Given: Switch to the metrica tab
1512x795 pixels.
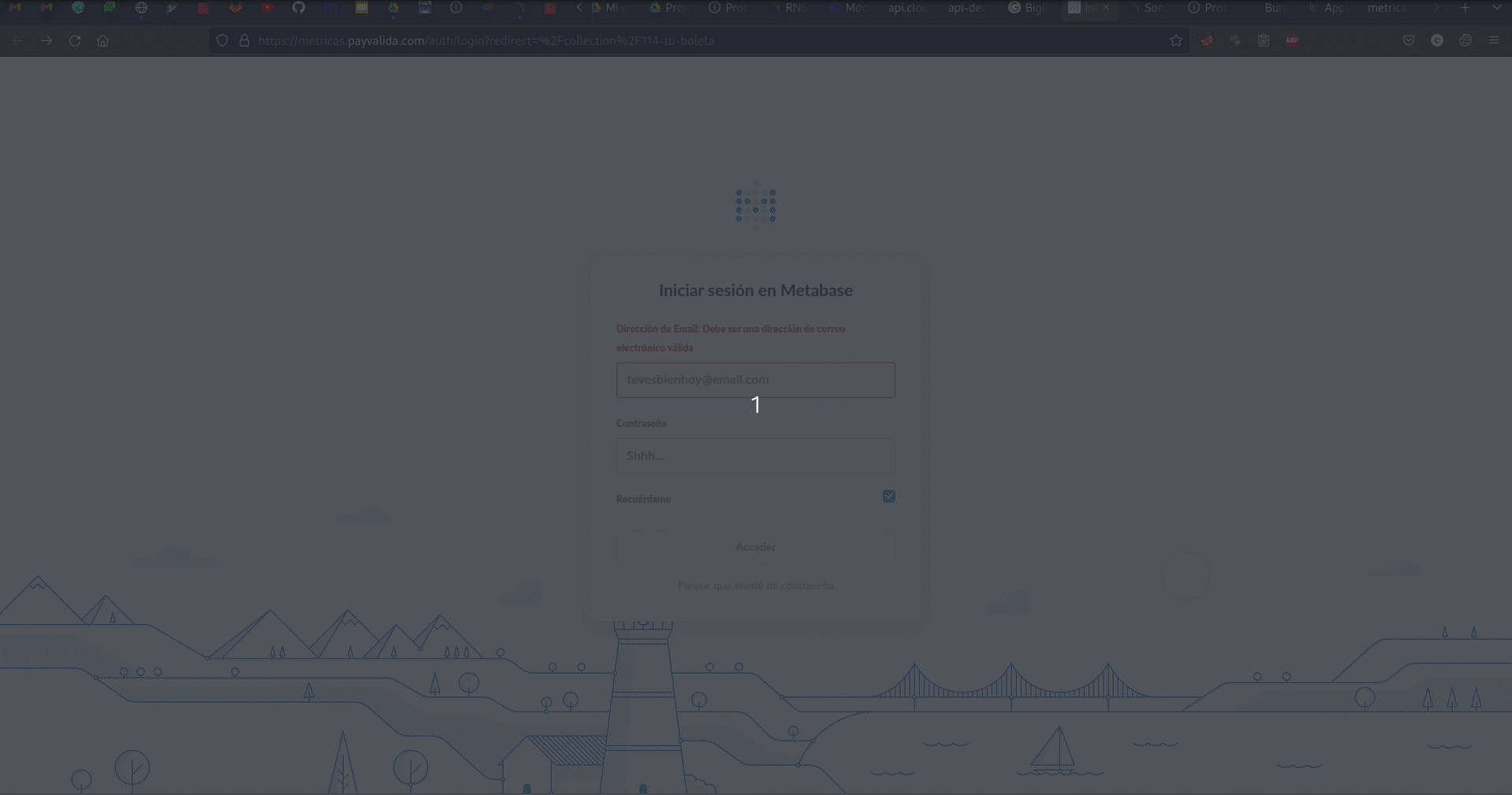Looking at the screenshot, I should (x=1388, y=8).
